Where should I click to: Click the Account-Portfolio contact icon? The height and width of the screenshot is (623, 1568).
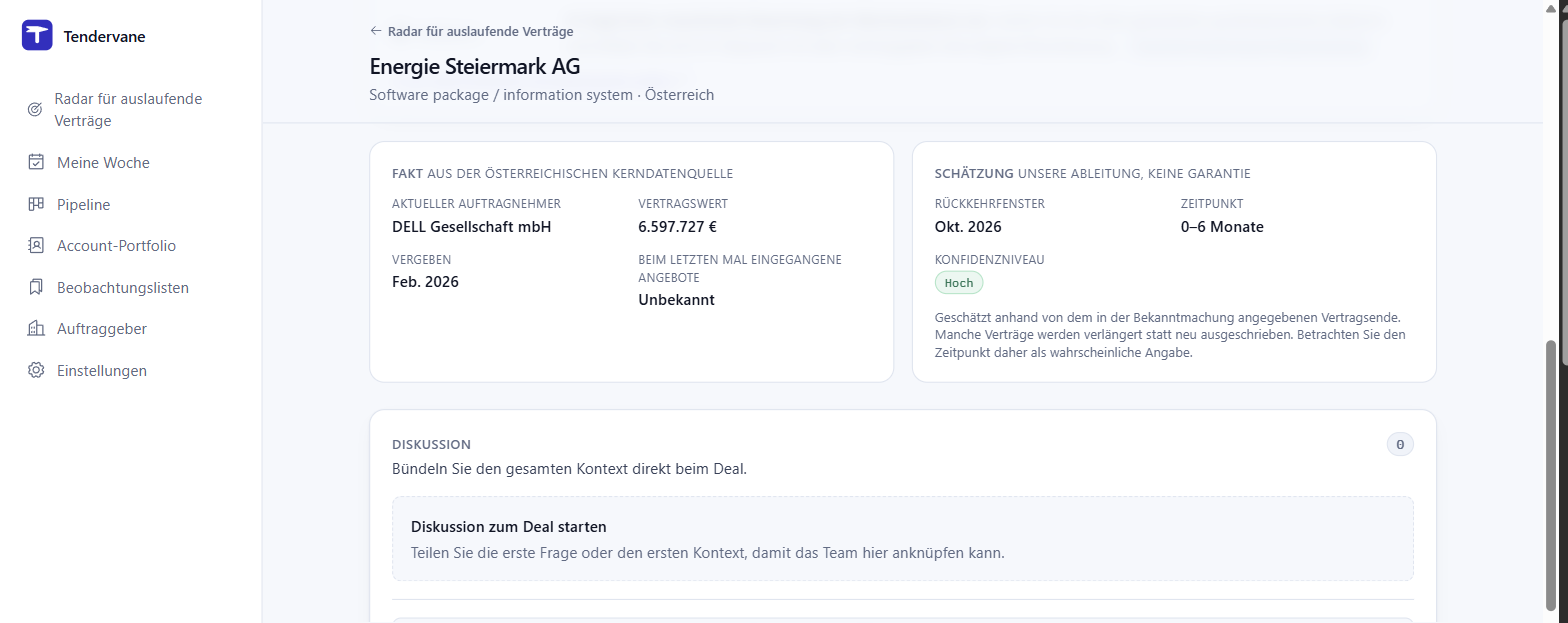36,245
